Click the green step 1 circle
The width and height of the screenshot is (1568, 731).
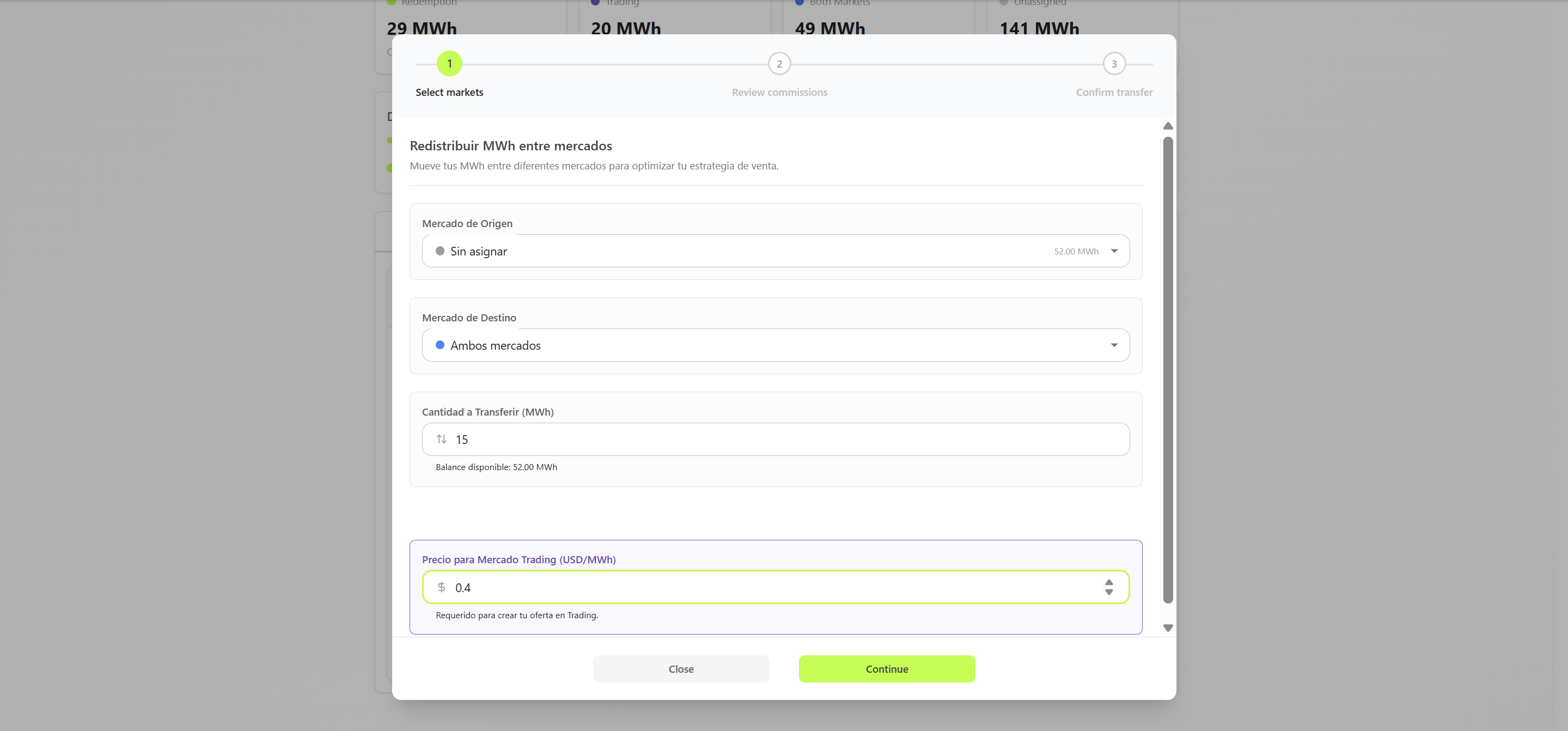[x=449, y=63]
